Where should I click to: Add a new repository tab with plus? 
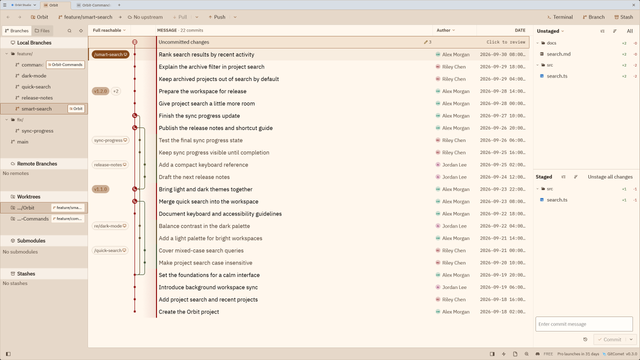119,5
